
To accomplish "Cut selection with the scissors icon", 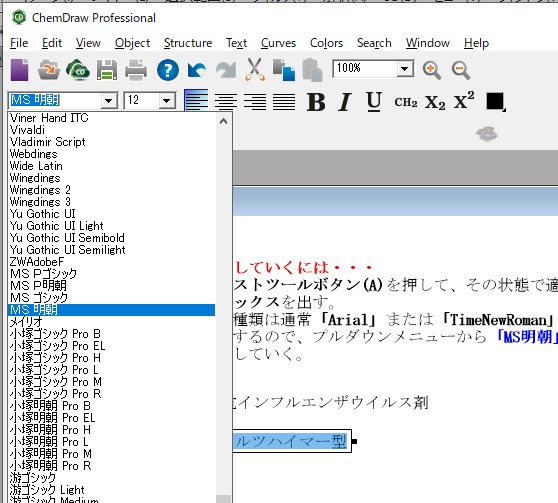I will pyautogui.click(x=255, y=70).
